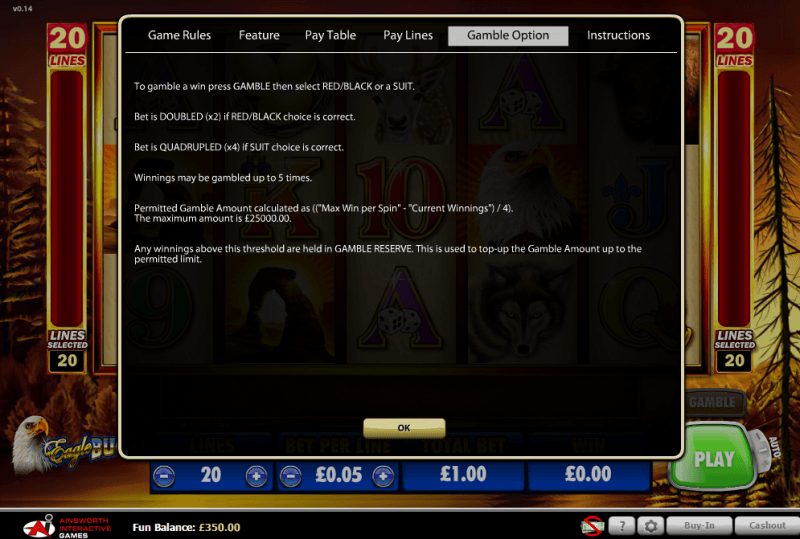Raise the bet per line with plus
This screenshot has height=539, width=800.
pos(383,476)
